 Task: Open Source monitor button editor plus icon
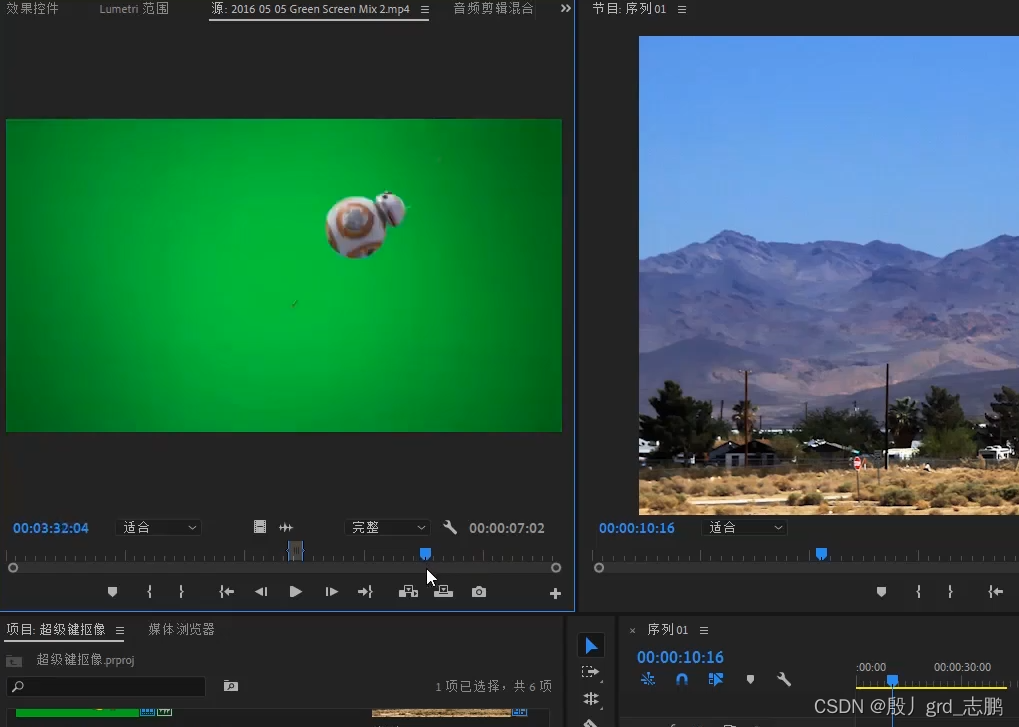point(555,593)
